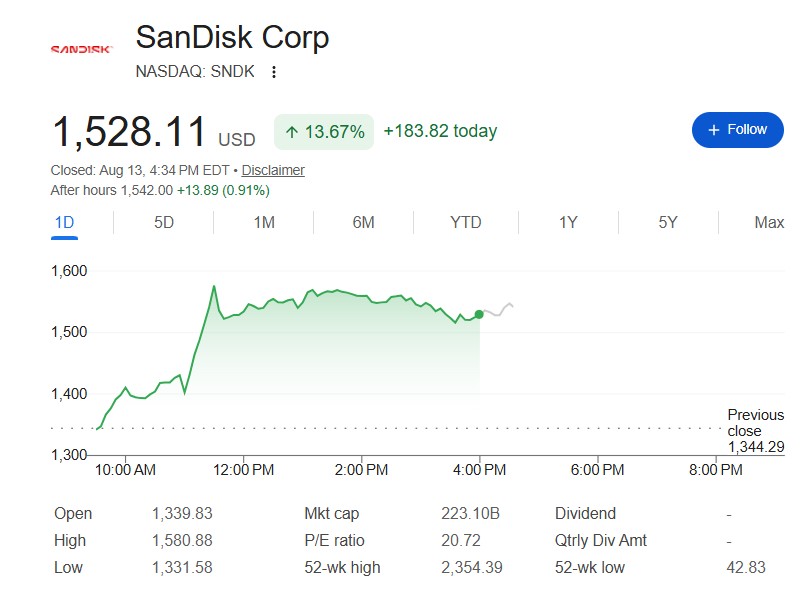Image resolution: width=807 pixels, height=595 pixels.
Task: Click the gray after-hours chart line
Action: tap(498, 310)
